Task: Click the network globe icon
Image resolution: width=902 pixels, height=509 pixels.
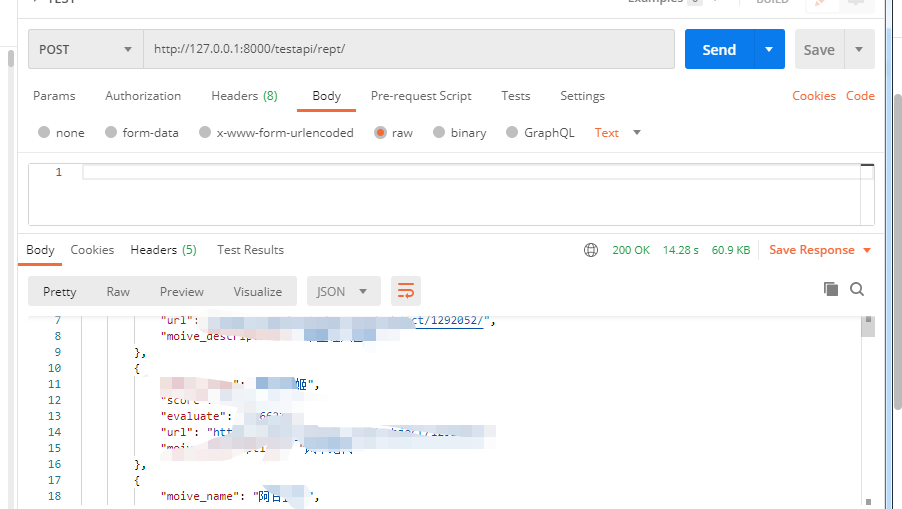Action: pos(591,250)
